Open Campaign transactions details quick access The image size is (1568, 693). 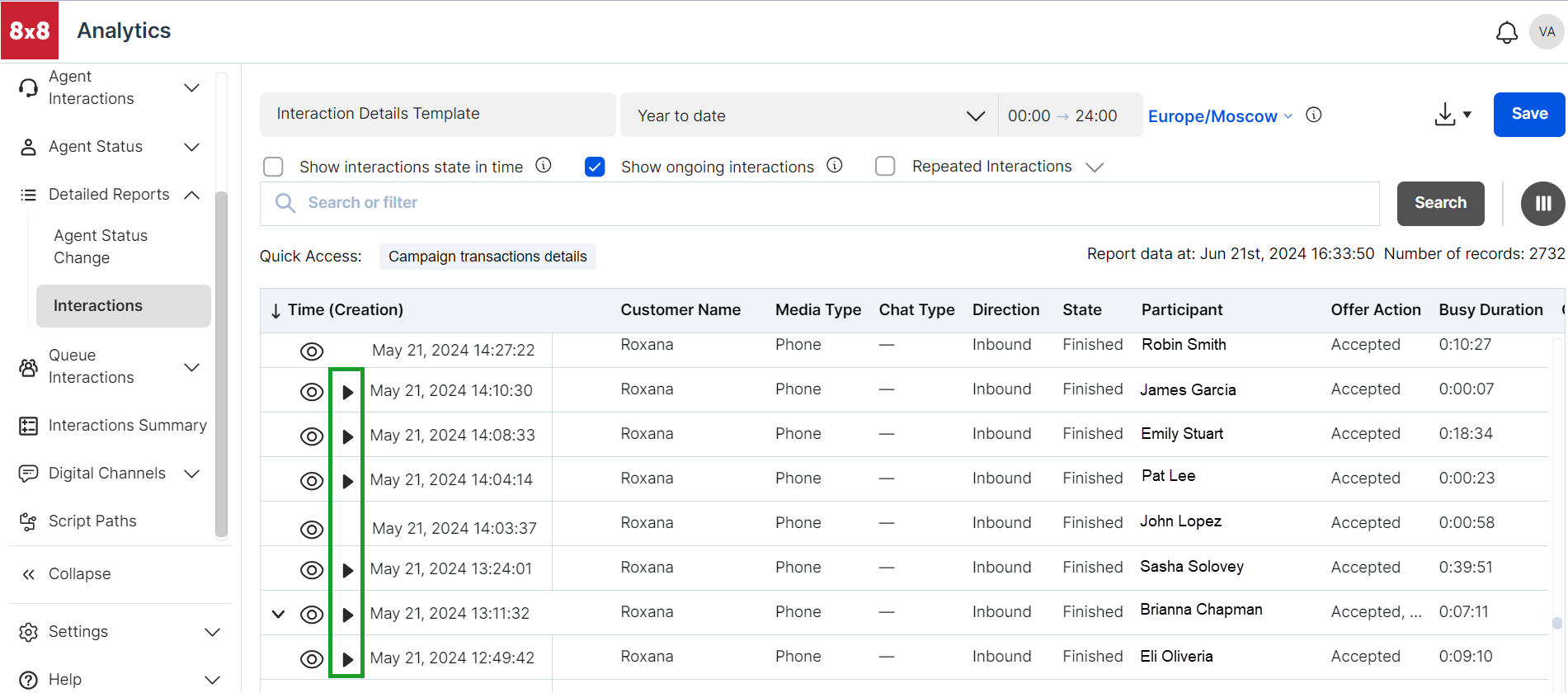point(487,257)
